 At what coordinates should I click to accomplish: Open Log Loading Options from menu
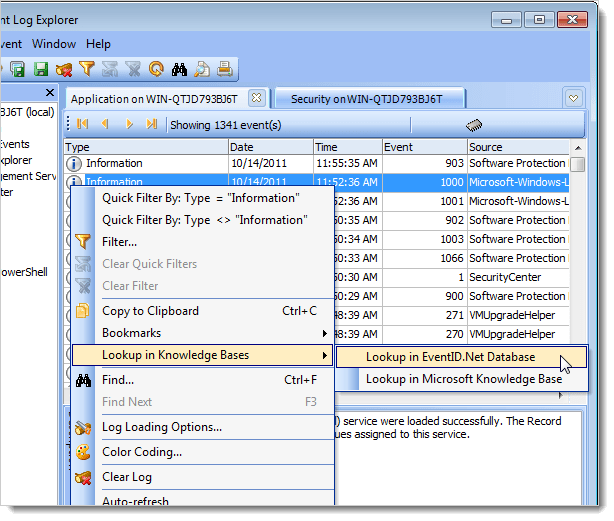click(161, 427)
